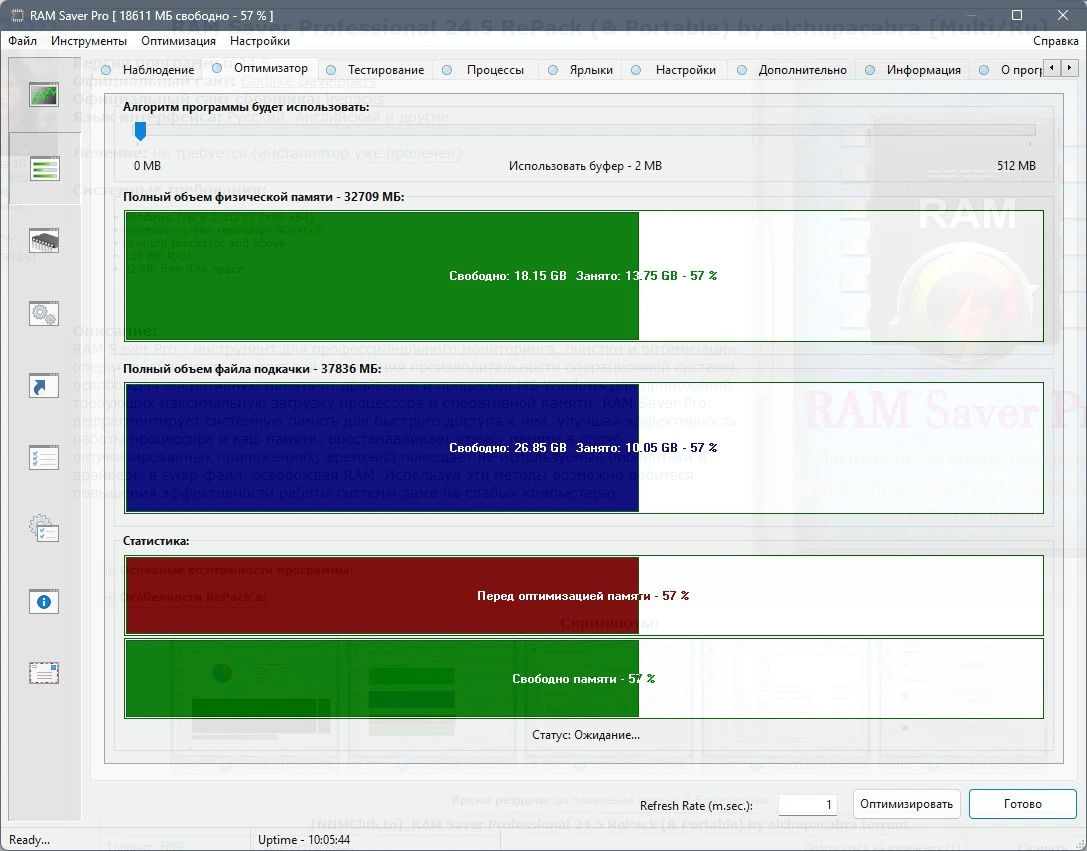Click the Оптимизировать button
The image size is (1087, 851).
[x=906, y=804]
